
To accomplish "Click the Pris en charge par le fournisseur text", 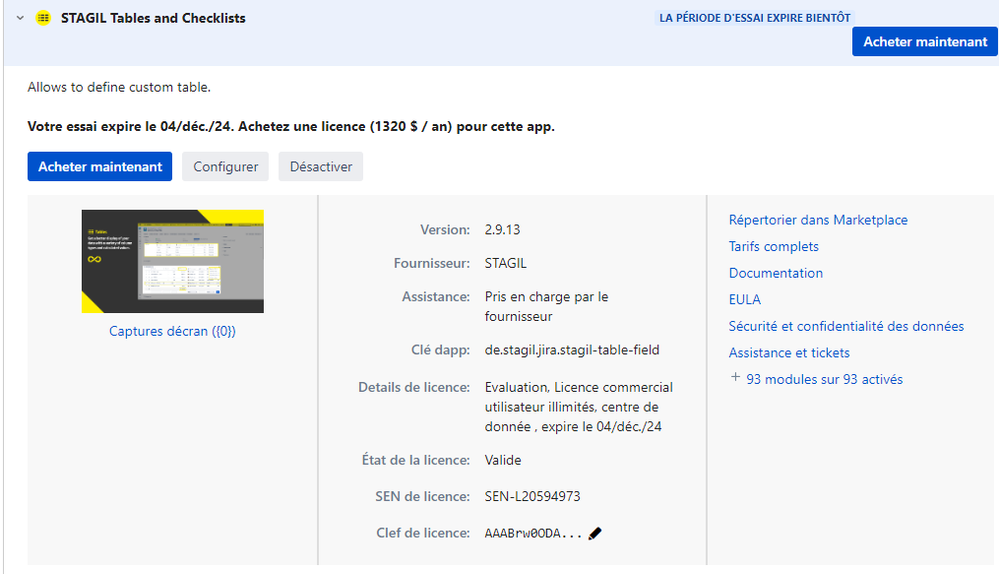I will coord(546,306).
